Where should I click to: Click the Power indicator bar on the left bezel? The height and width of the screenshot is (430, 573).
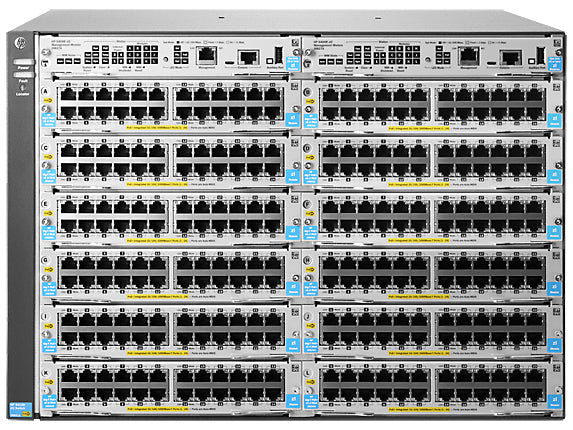click(x=23, y=62)
